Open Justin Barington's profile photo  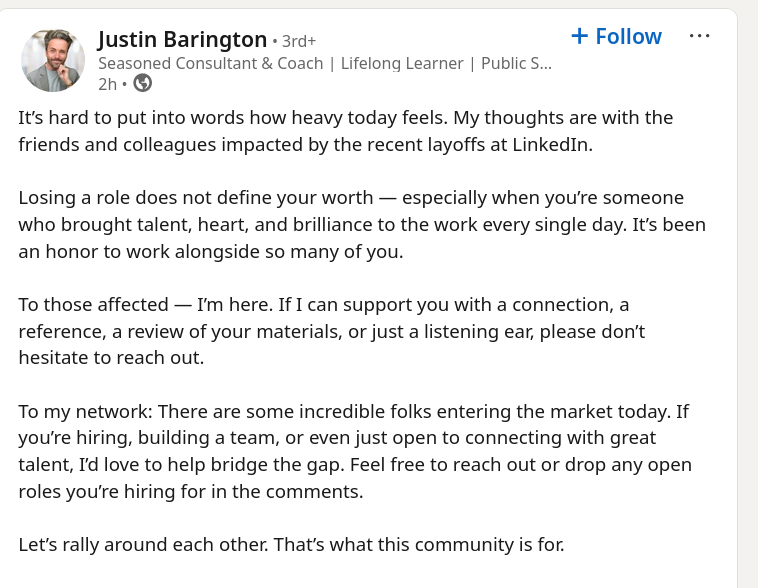(53, 60)
